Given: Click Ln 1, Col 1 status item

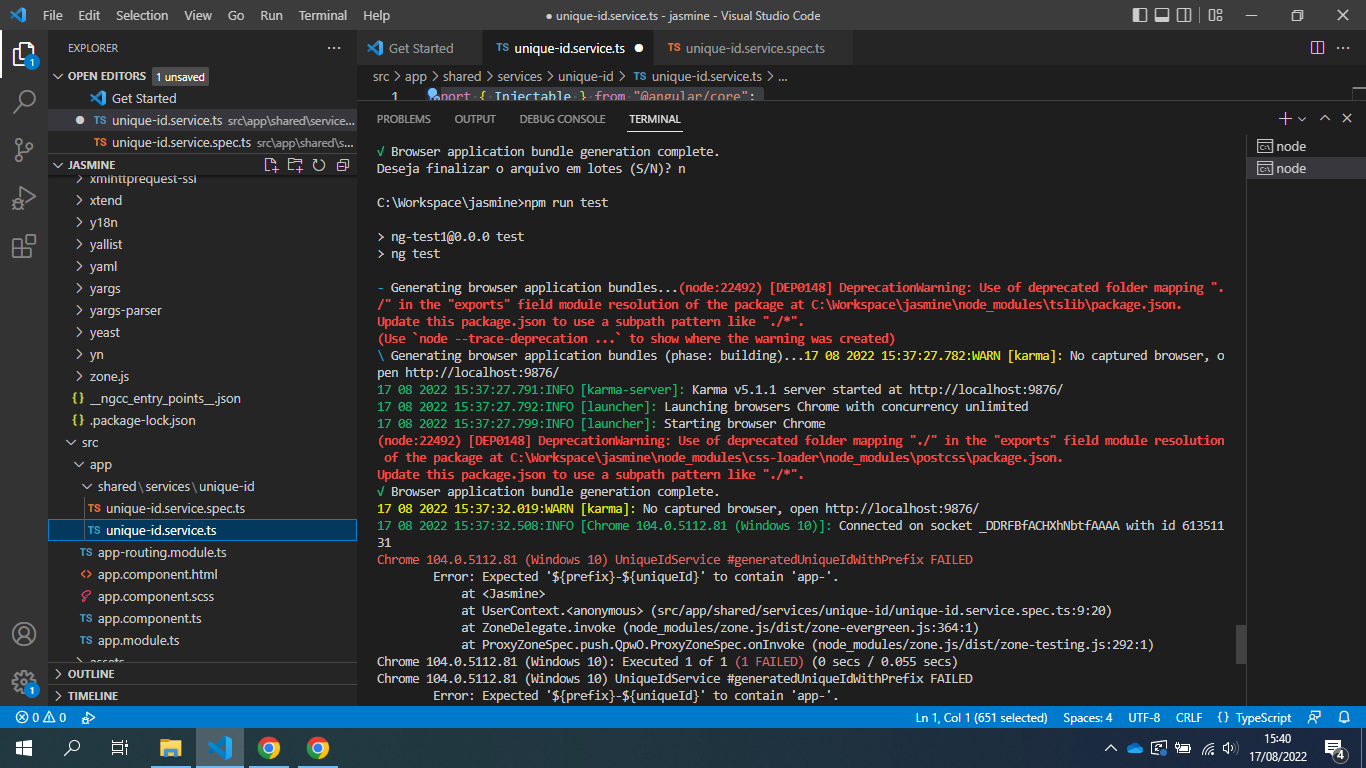Looking at the screenshot, I should (x=981, y=717).
